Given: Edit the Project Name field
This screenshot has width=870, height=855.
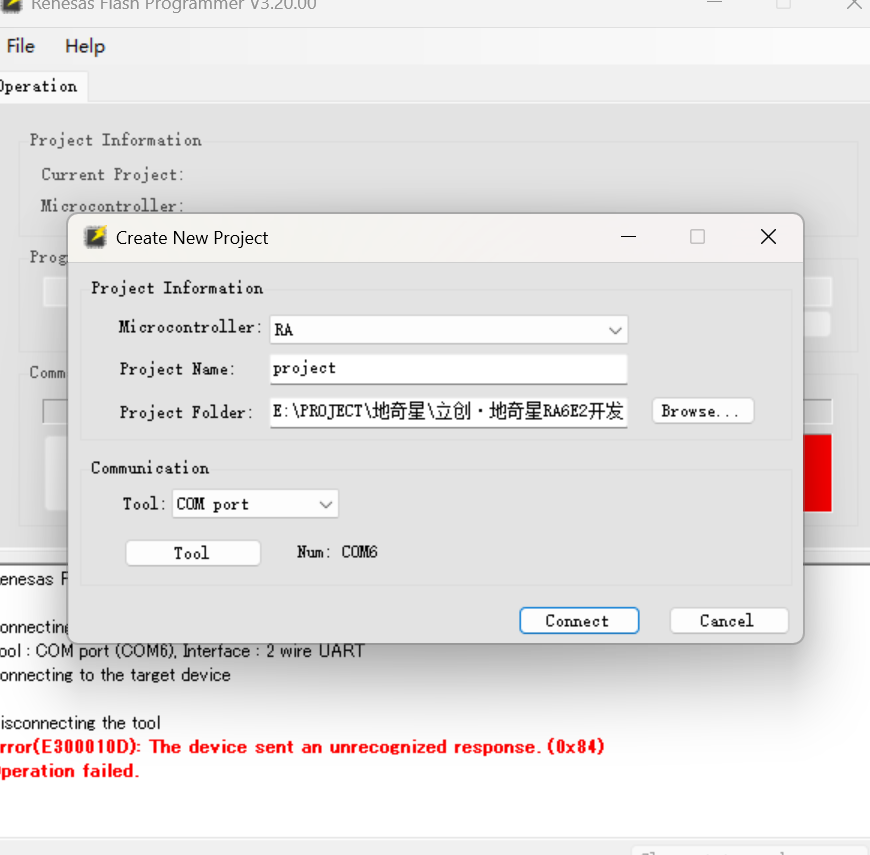Looking at the screenshot, I should [x=448, y=369].
